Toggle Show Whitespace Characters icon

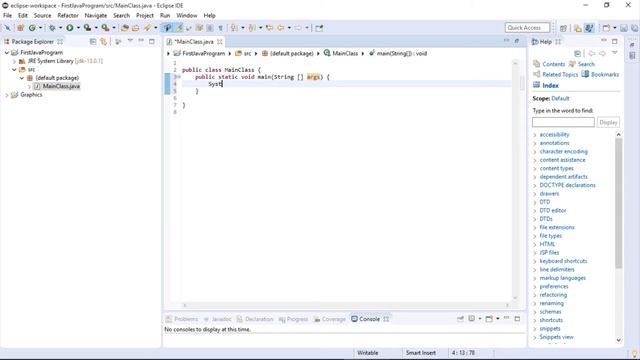click(x=220, y=28)
